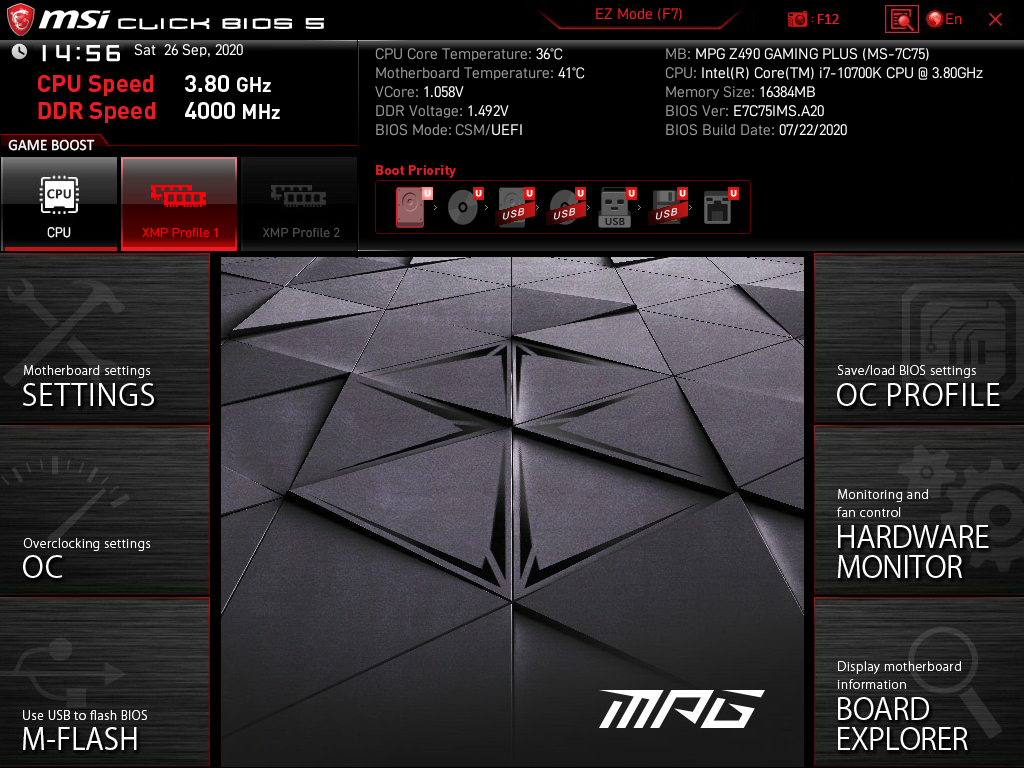Open the OC overclocking settings panel
1024x768 pixels.
click(104, 511)
